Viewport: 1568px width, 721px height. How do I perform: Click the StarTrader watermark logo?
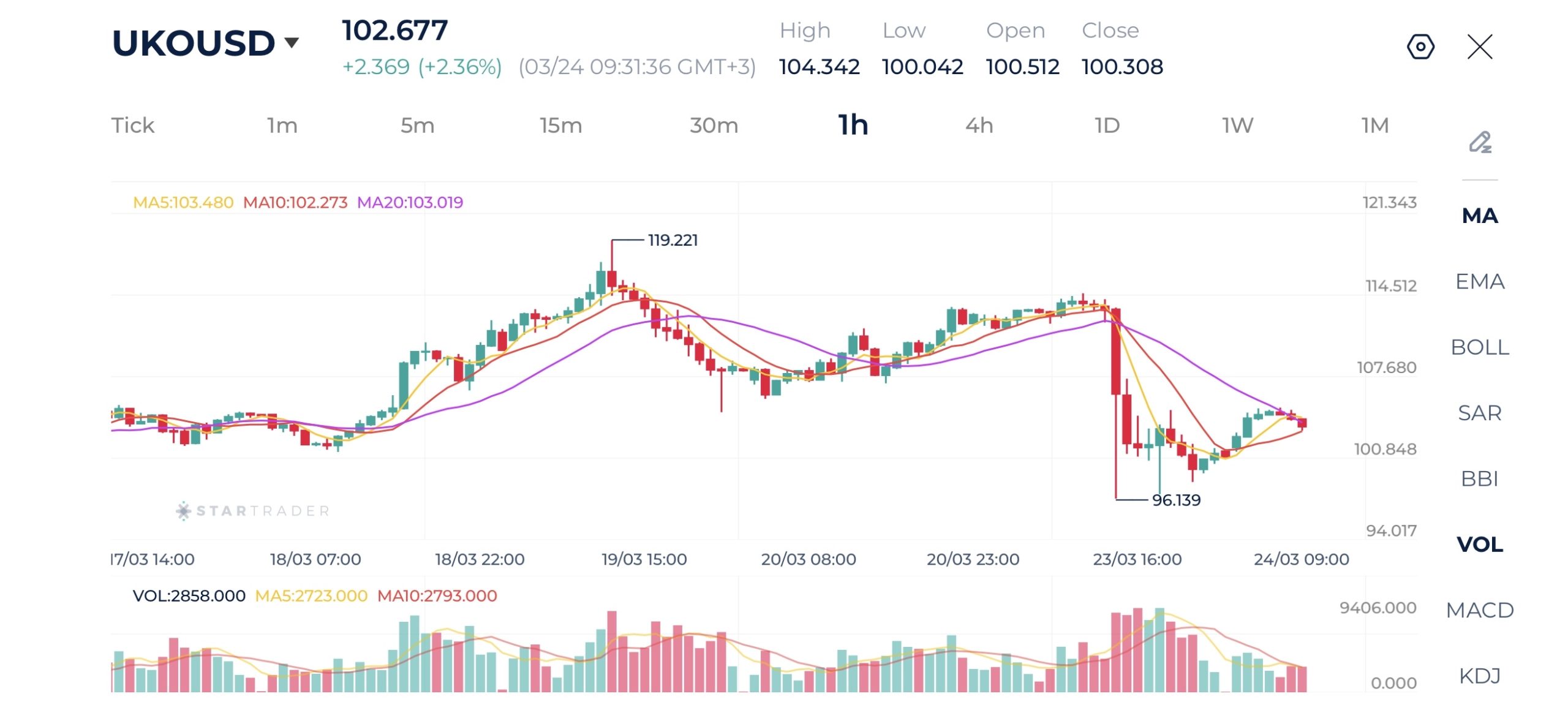[x=252, y=511]
